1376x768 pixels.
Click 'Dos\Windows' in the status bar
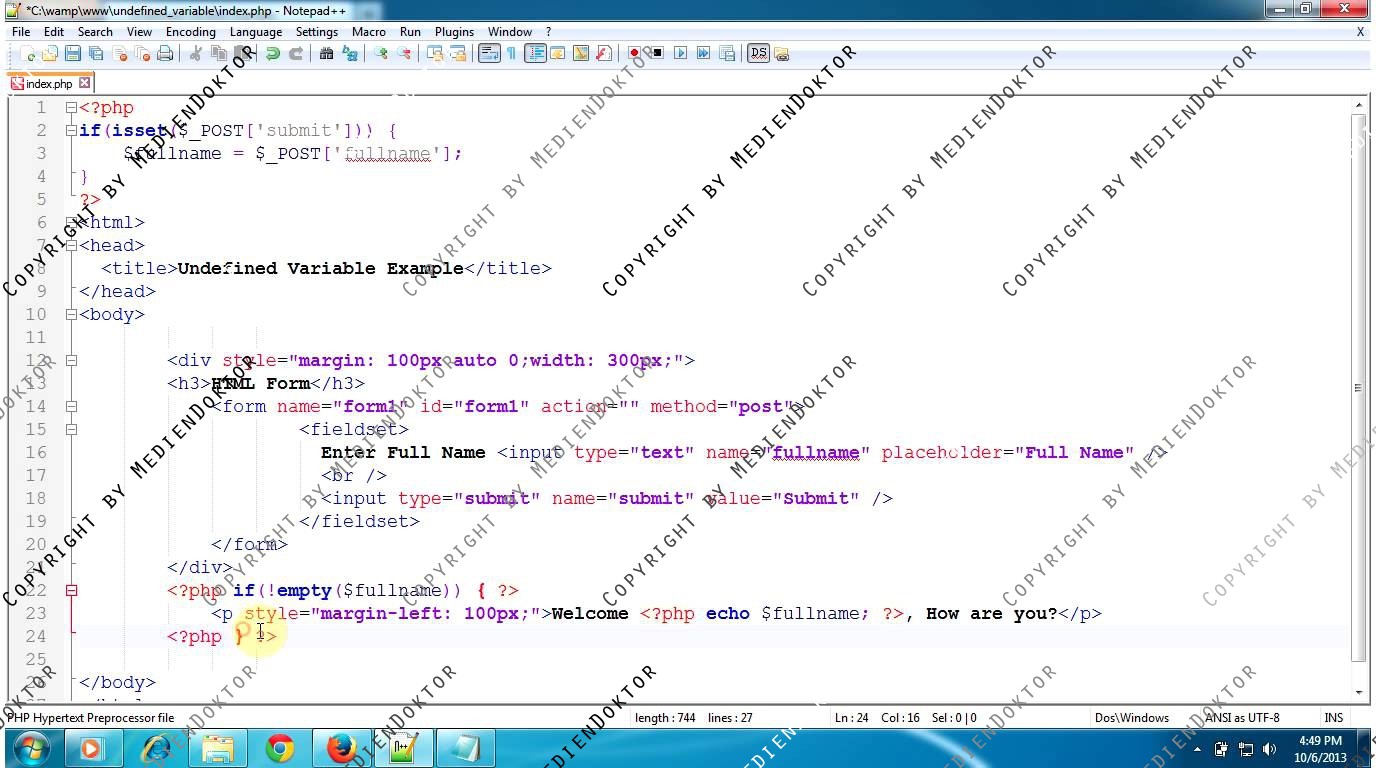[x=1131, y=717]
